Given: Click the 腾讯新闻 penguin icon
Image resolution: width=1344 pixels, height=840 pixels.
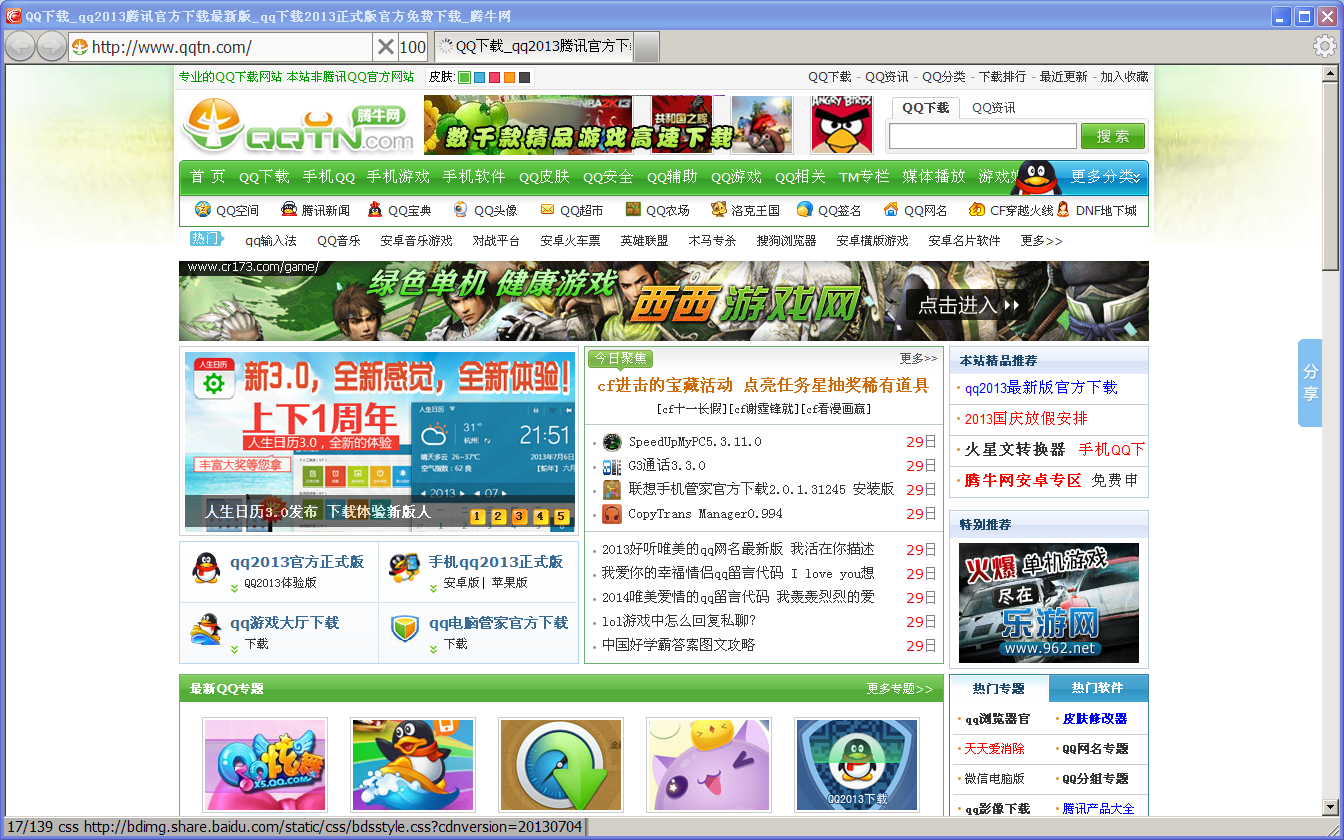Looking at the screenshot, I should (x=289, y=209).
